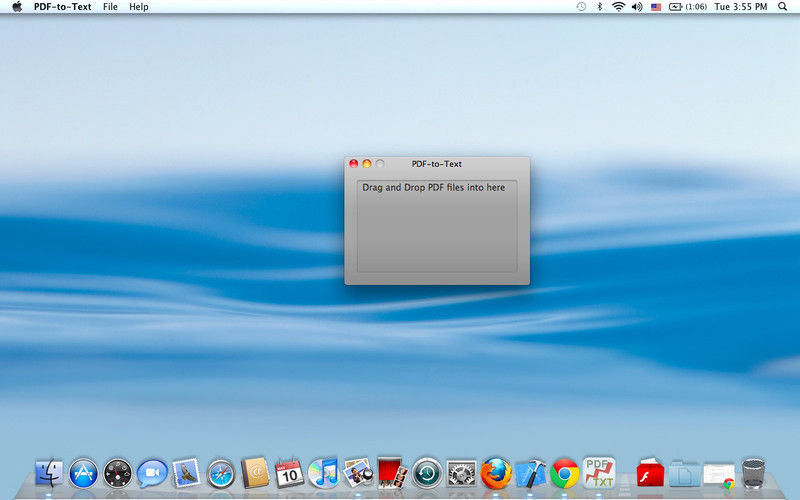Open Xcode from the dock
This screenshot has width=800, height=500.
[x=530, y=473]
